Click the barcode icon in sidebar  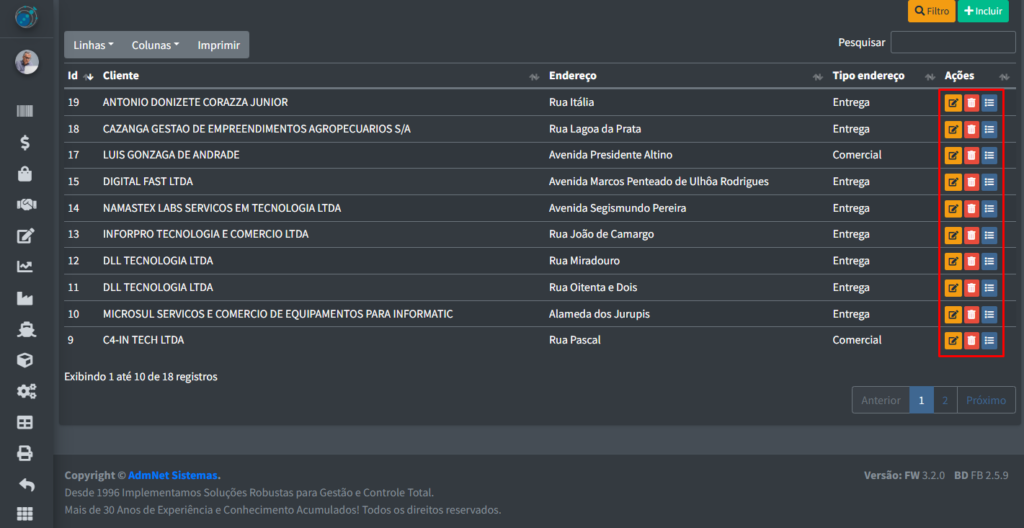point(26,112)
